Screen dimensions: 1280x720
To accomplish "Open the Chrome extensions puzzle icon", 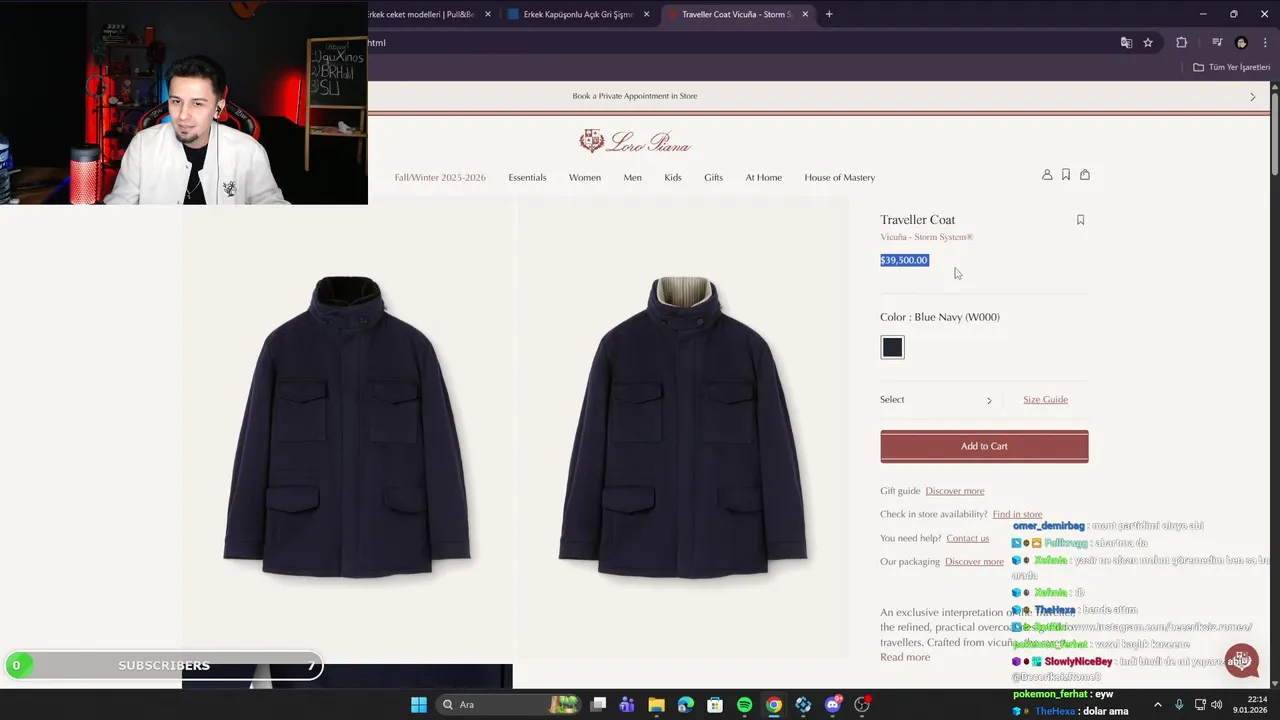I will (1181, 43).
